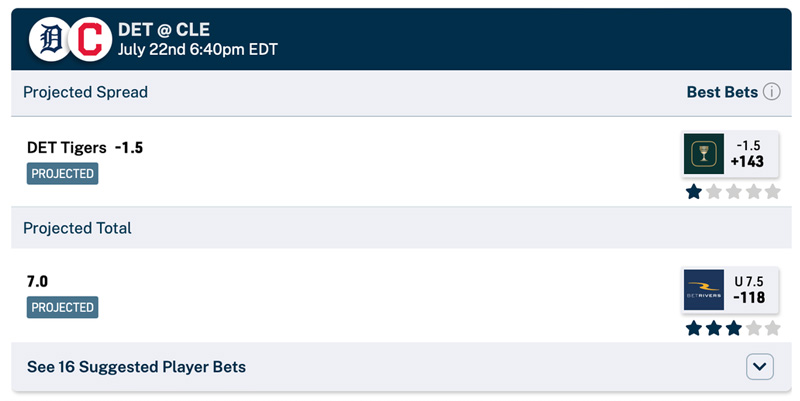Click the Projected Total section header
Image resolution: width=800 pixels, height=401 pixels.
coord(77,228)
